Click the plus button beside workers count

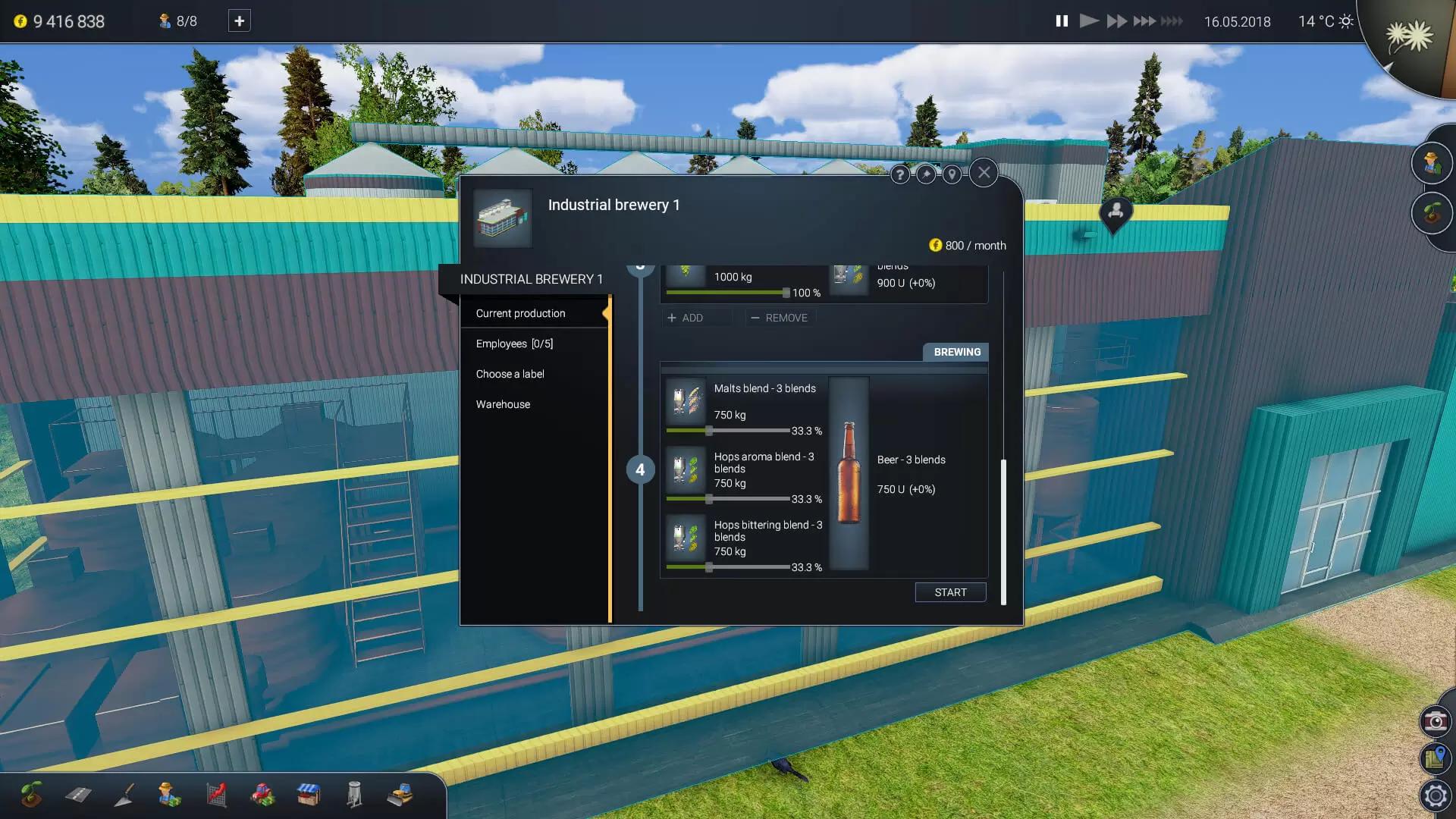pos(239,21)
